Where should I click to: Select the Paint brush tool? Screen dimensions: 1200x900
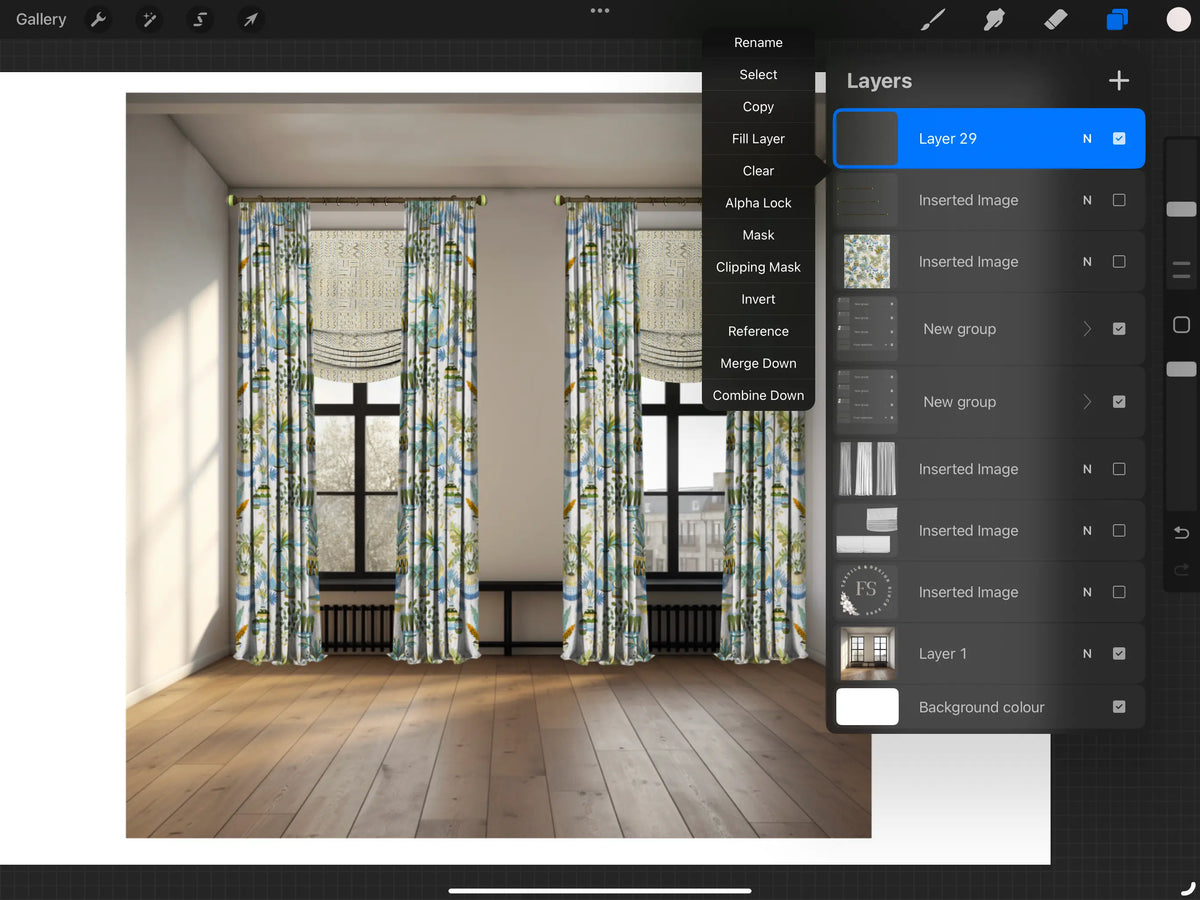[x=932, y=19]
